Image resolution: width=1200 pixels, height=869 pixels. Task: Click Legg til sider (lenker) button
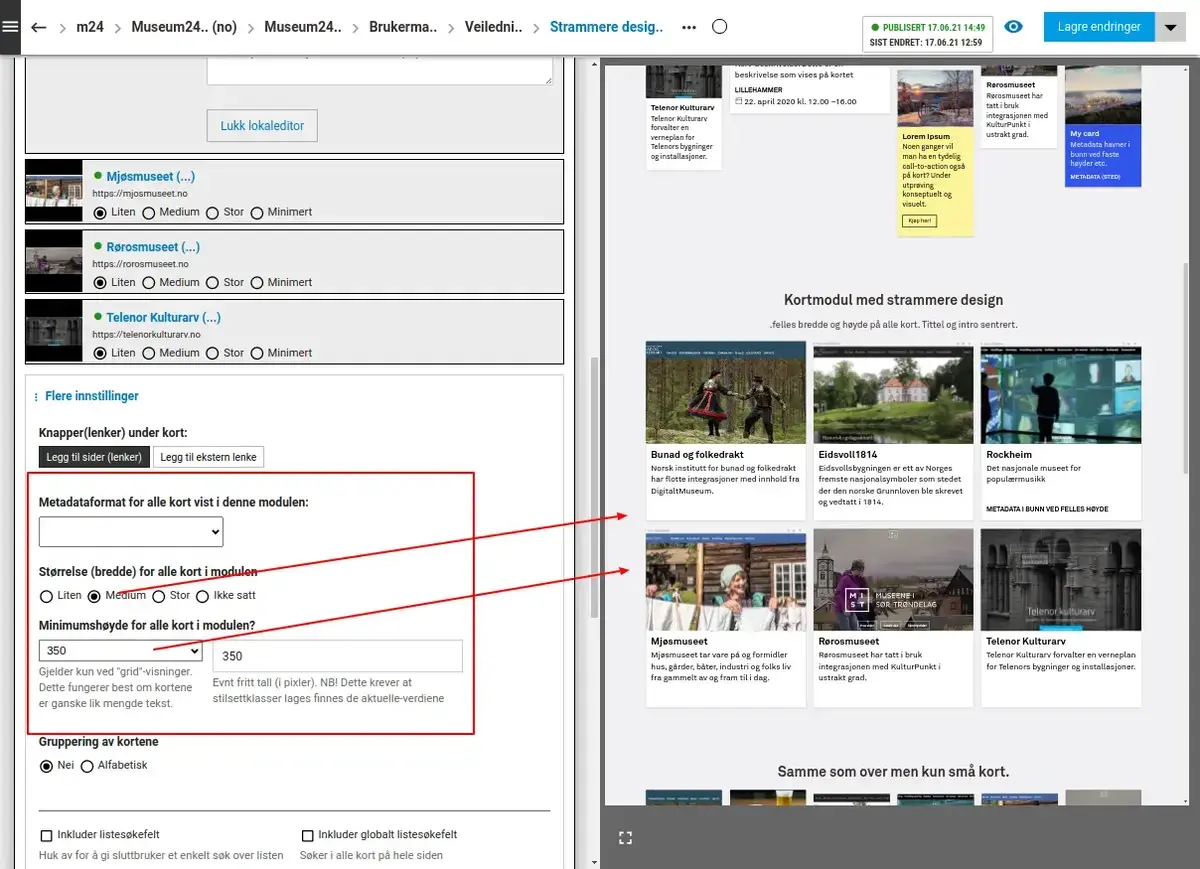[95, 457]
